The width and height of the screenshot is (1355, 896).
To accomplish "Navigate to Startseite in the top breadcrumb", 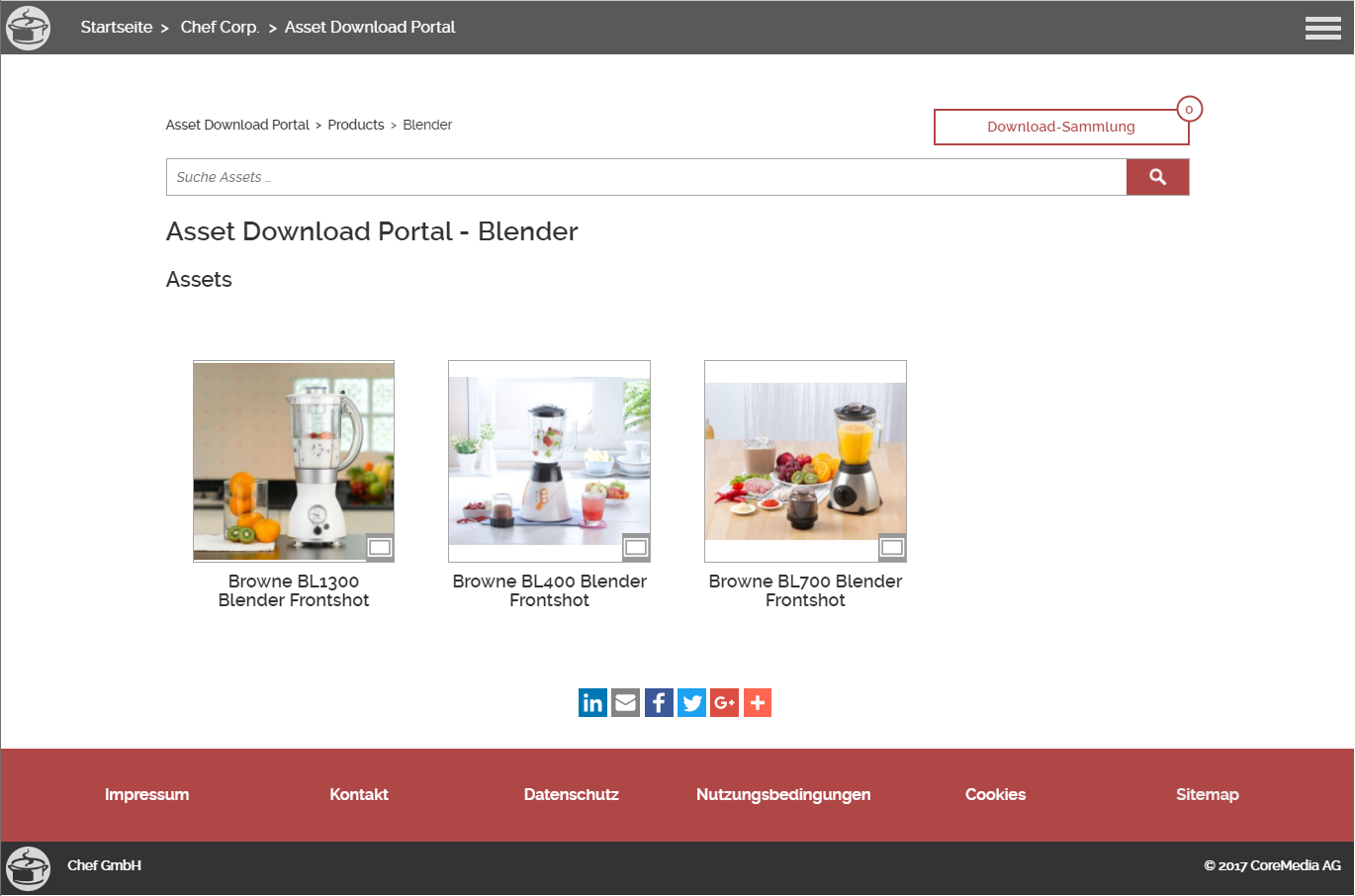I will 117,27.
